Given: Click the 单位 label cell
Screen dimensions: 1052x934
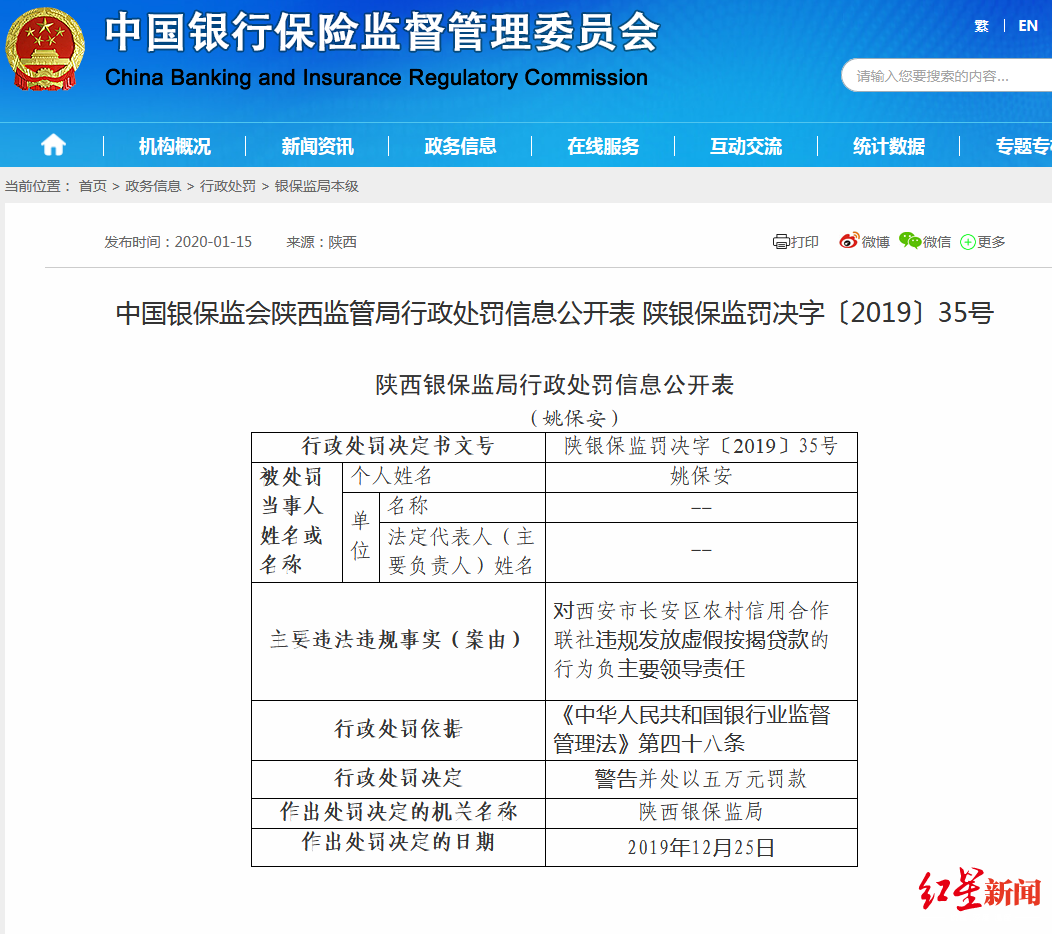Looking at the screenshot, I should (x=361, y=537).
